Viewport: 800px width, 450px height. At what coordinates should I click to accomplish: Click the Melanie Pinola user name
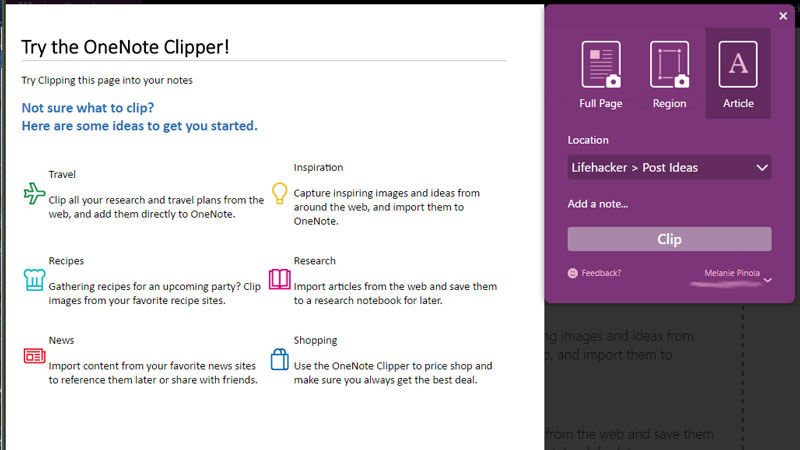coord(730,272)
